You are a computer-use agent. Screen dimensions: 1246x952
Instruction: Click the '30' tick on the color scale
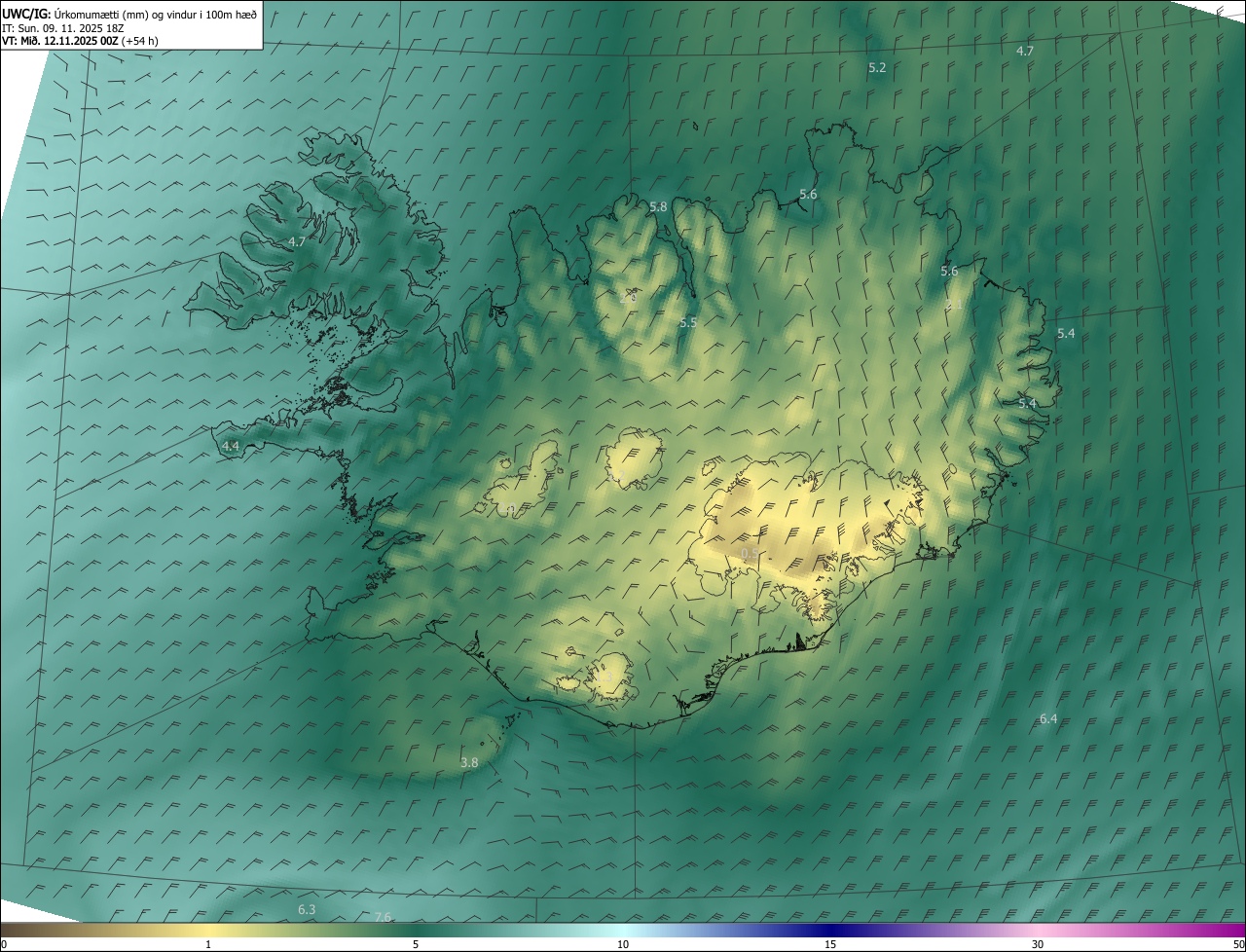point(1038,944)
